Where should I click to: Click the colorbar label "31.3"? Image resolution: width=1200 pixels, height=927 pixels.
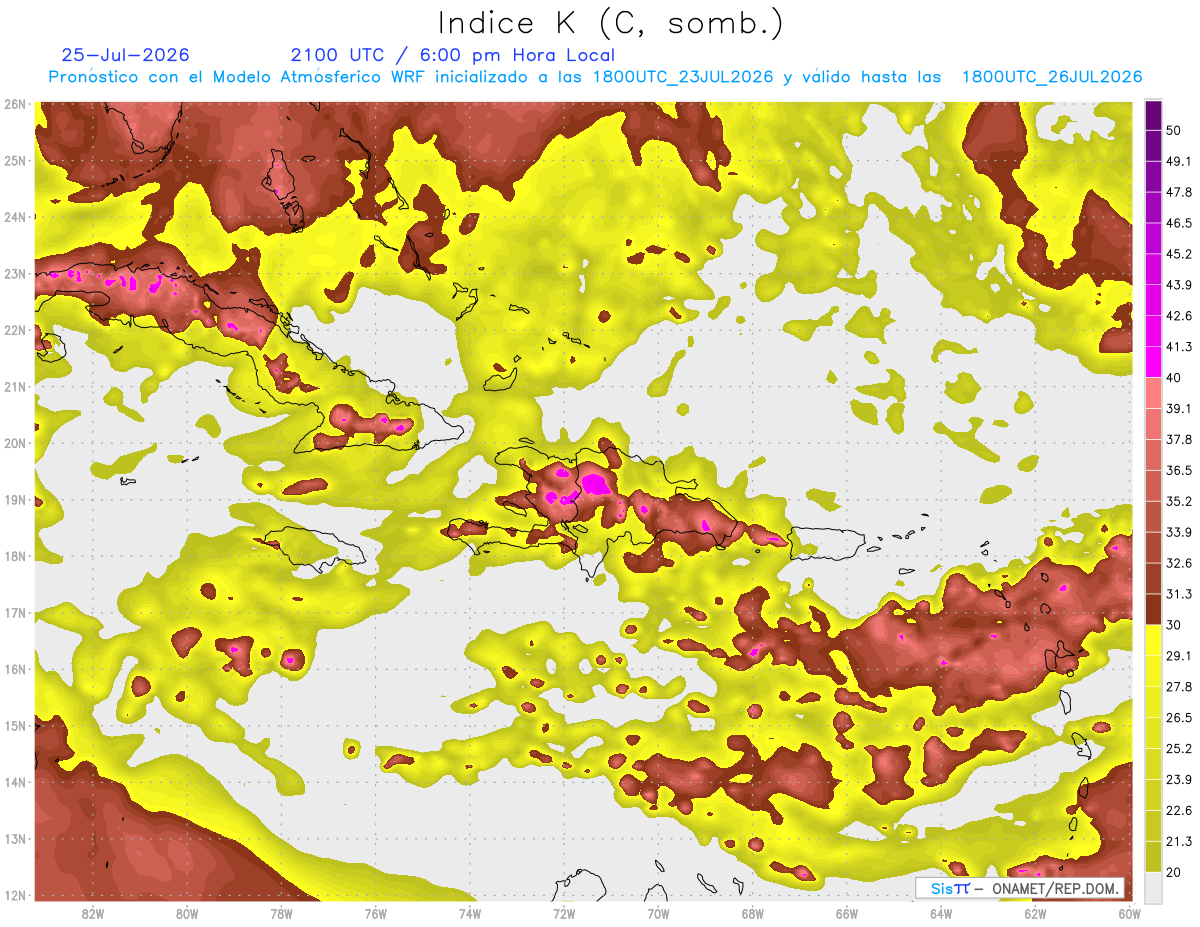(1179, 594)
